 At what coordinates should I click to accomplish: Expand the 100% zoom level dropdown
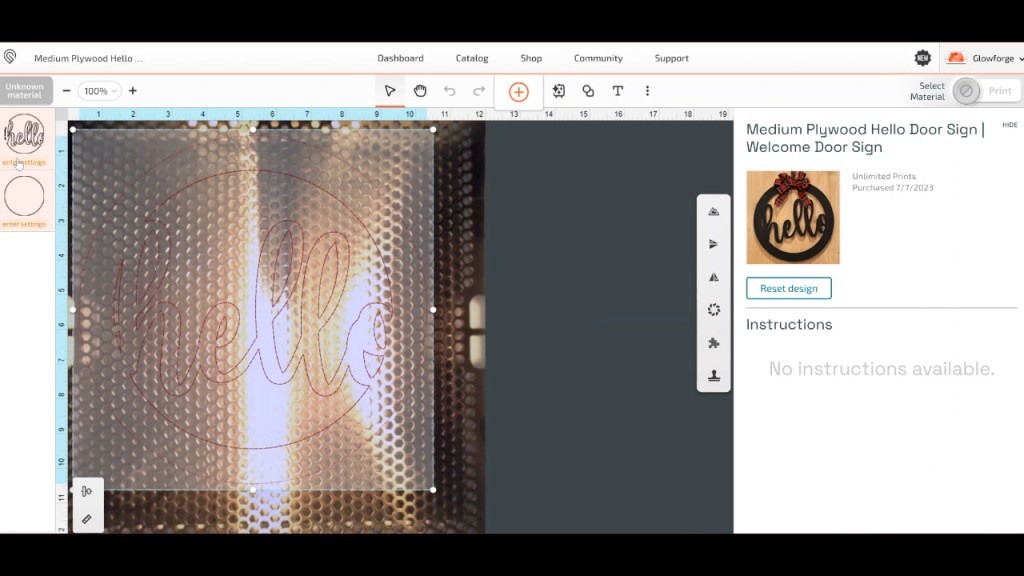pos(100,91)
